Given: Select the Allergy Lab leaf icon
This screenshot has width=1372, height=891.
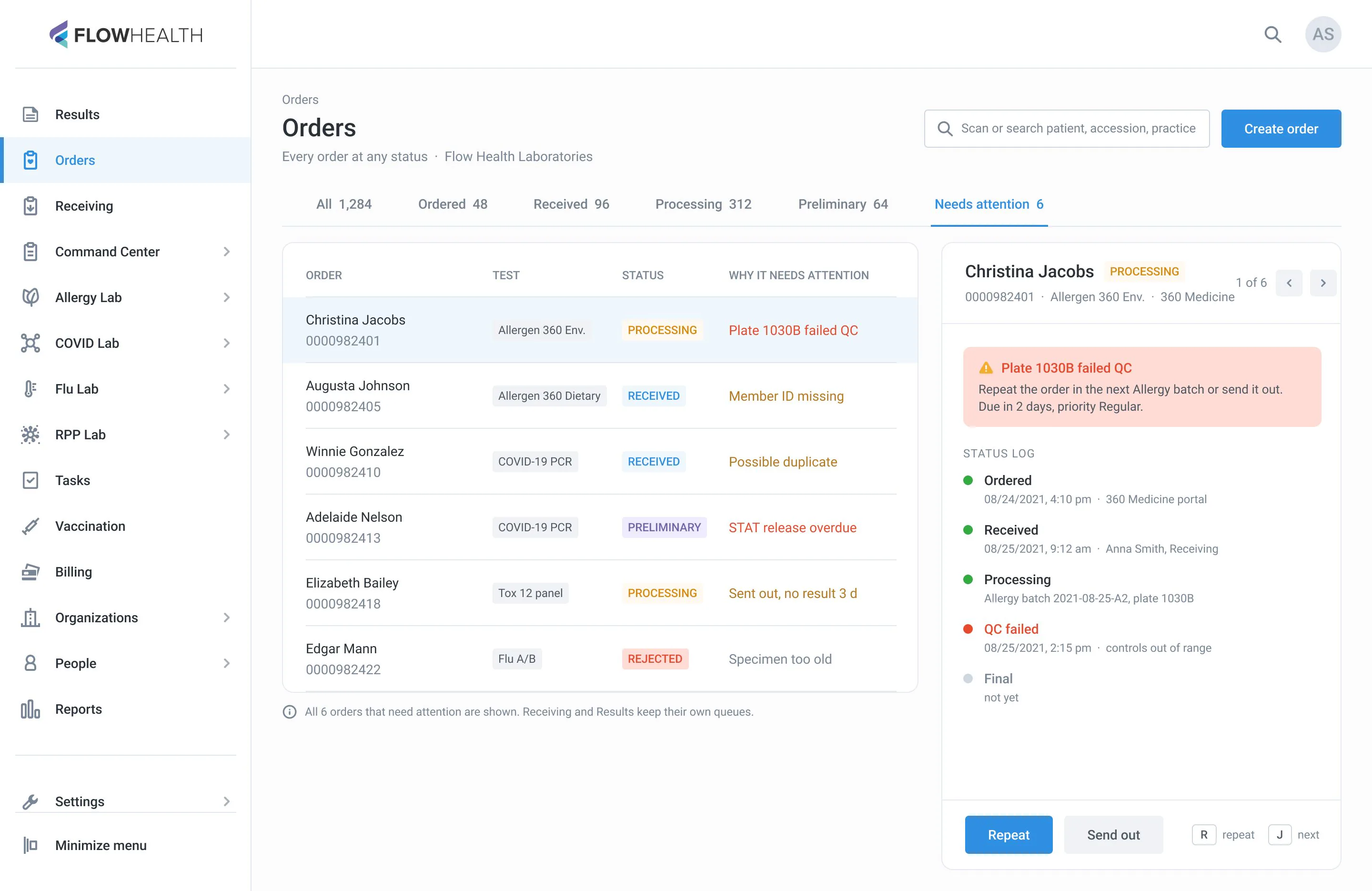Looking at the screenshot, I should (x=30, y=297).
